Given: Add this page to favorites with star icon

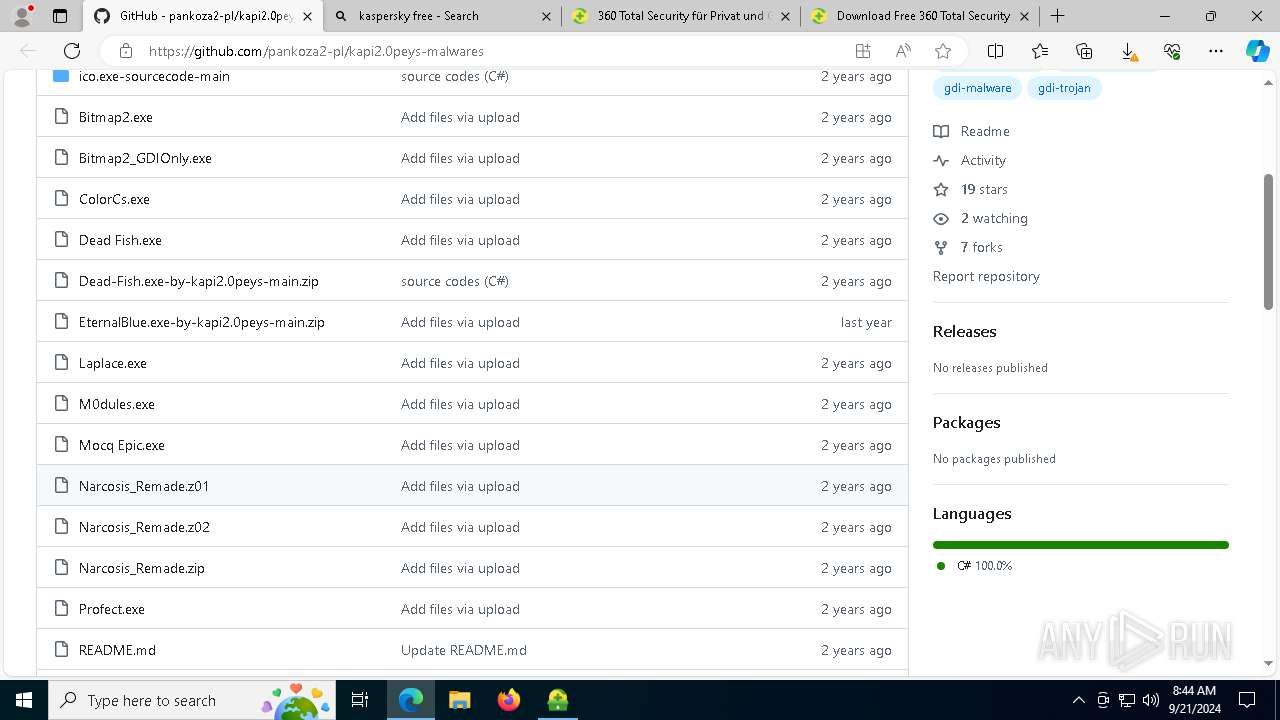Looking at the screenshot, I should click(942, 51).
